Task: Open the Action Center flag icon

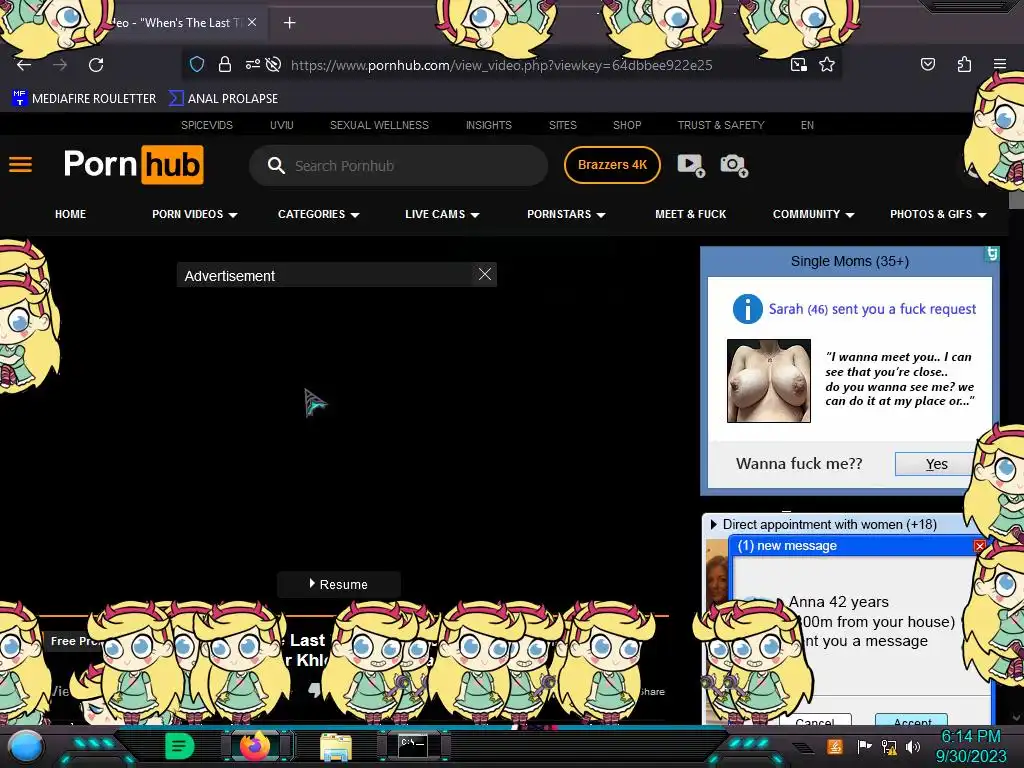Action: click(864, 746)
